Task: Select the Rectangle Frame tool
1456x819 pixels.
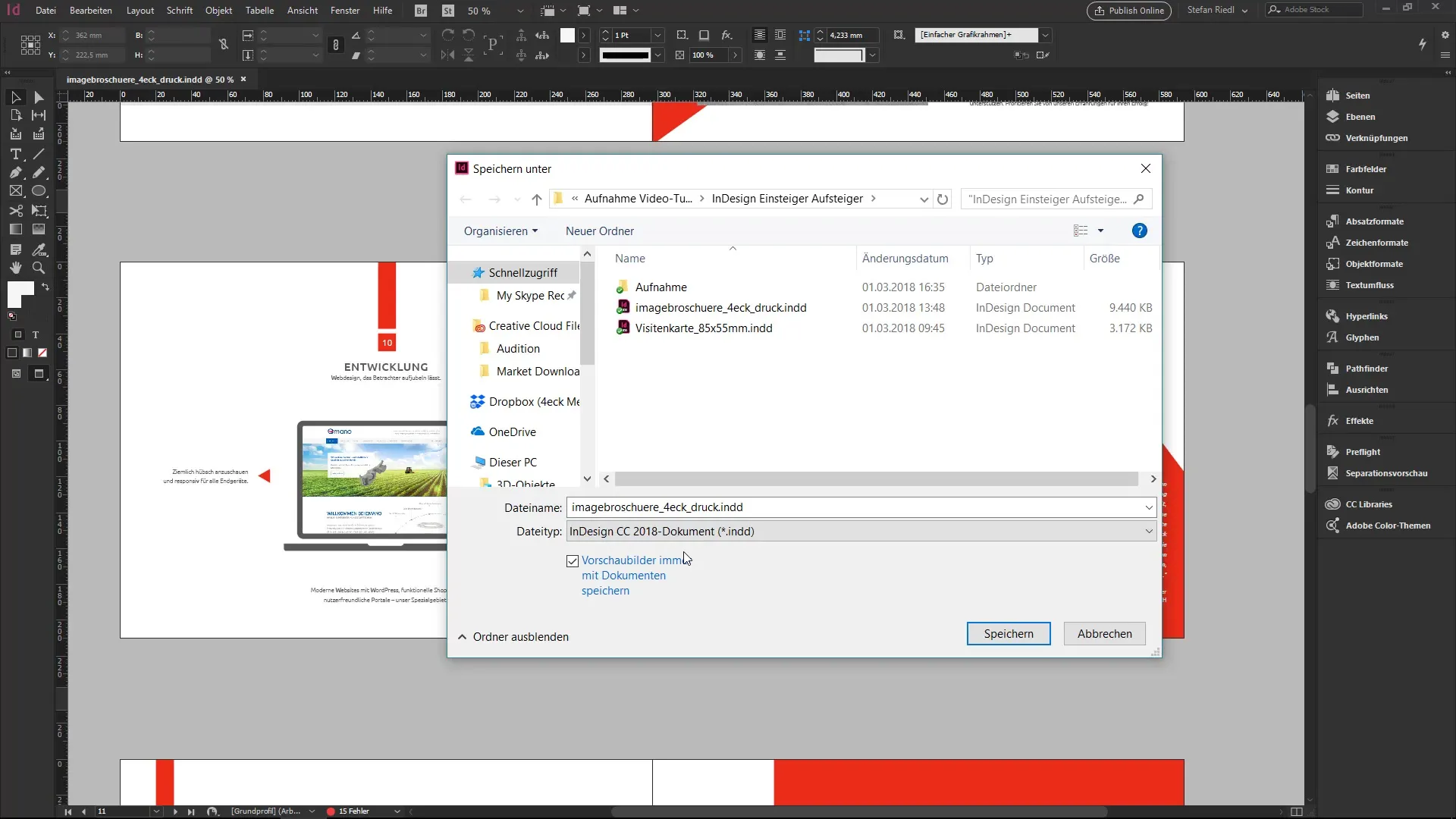Action: pos(15,191)
